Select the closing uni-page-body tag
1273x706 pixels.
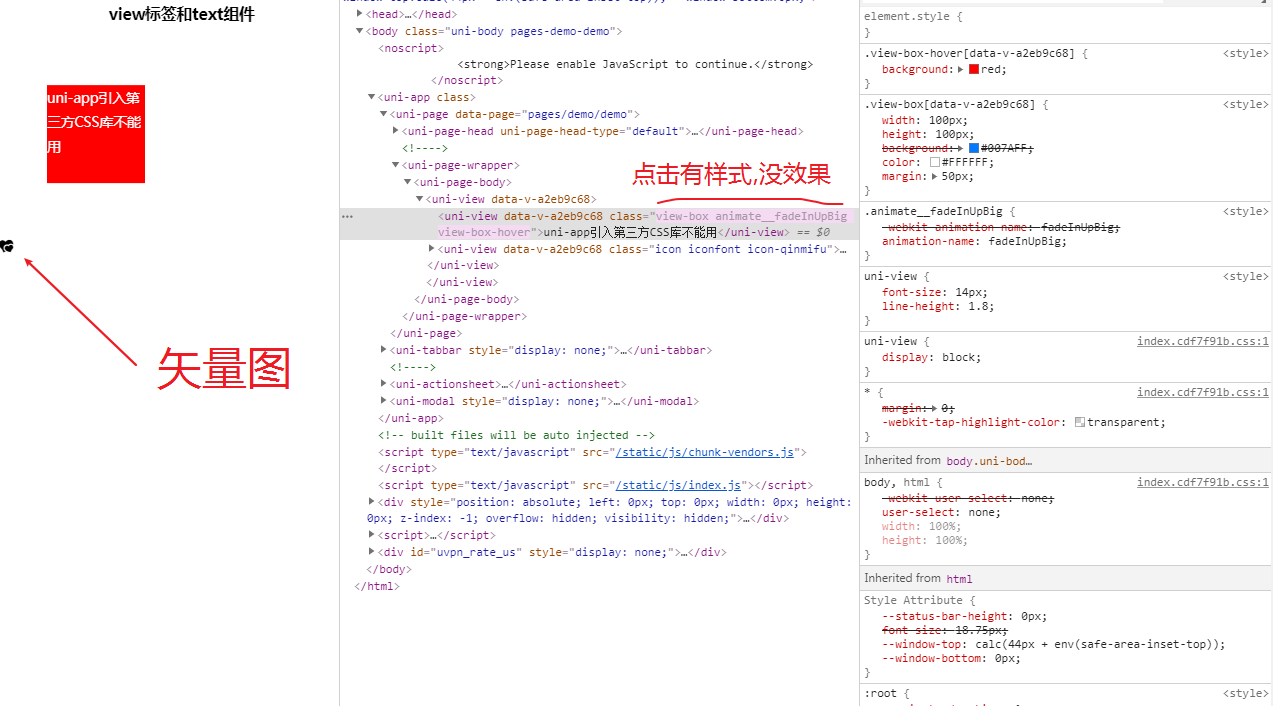coord(467,299)
